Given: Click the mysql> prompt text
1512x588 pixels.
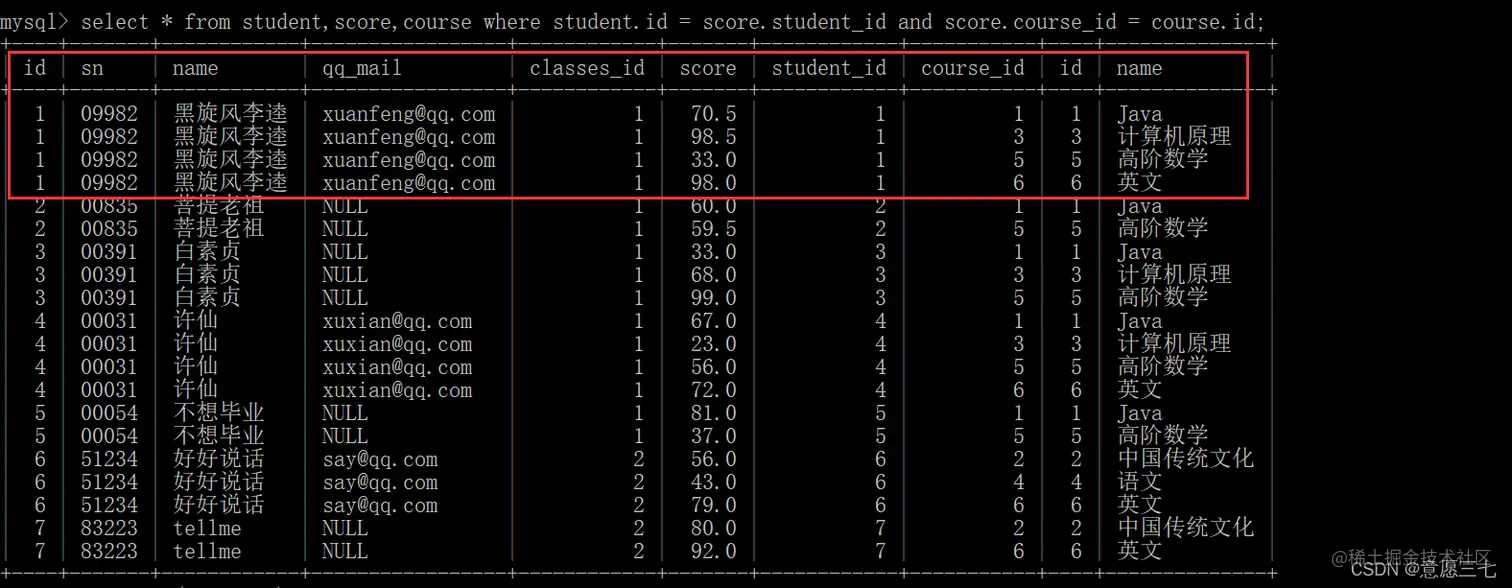Looking at the screenshot, I should coord(35,21).
